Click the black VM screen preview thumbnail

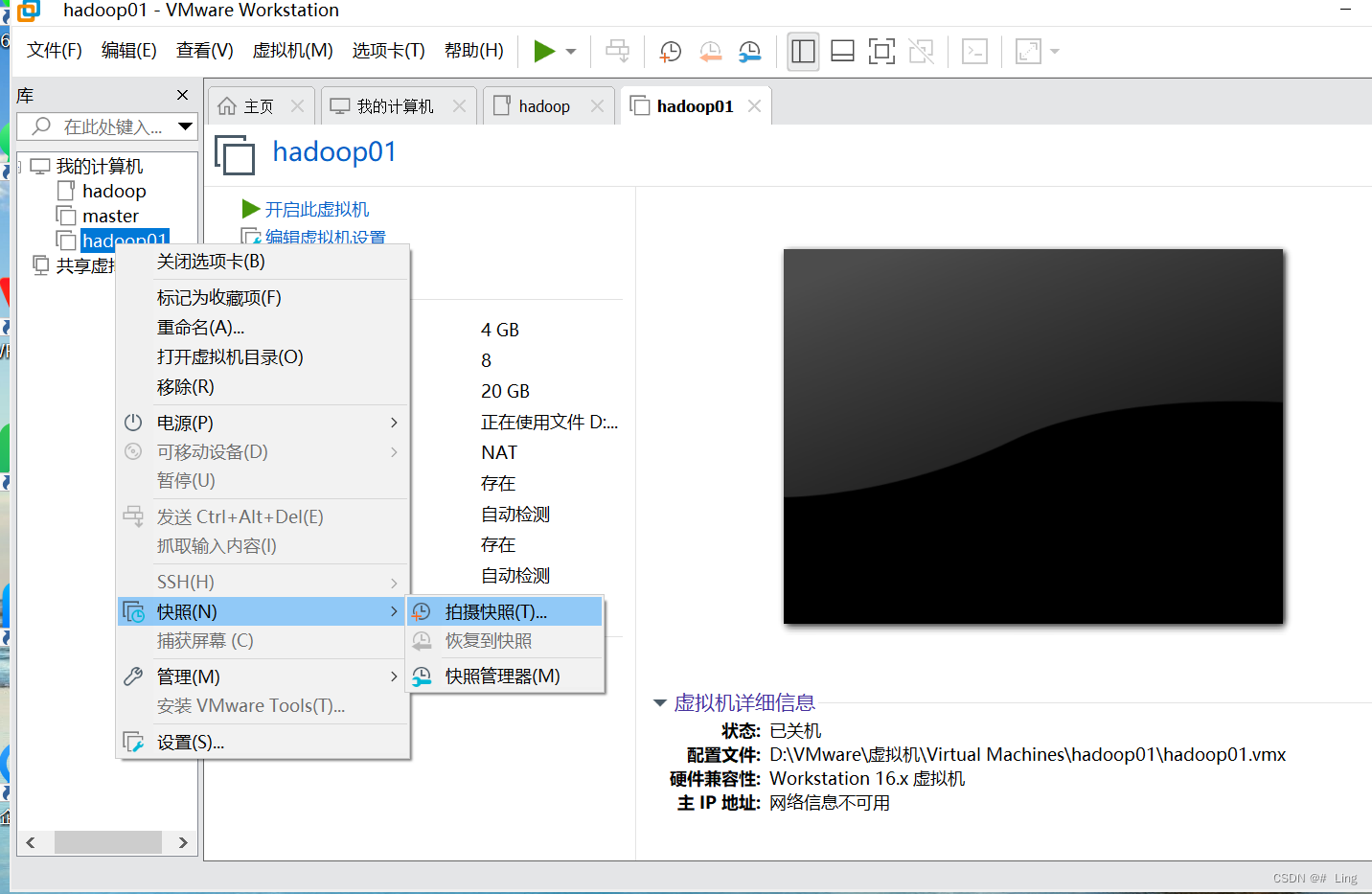coord(1033,437)
